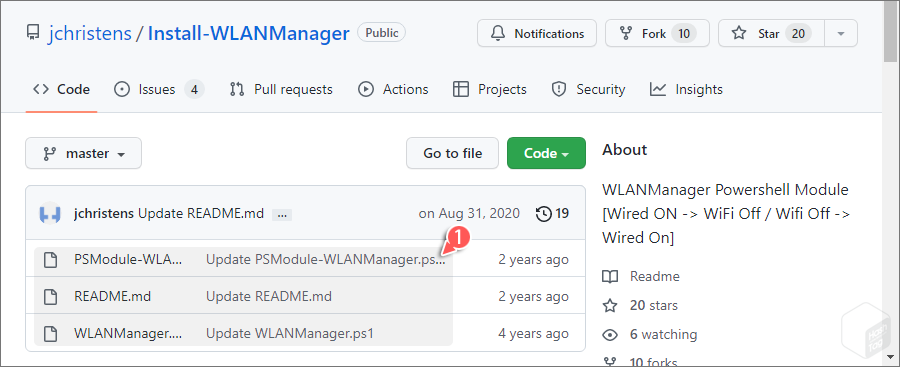Click the Go to file button

point(452,153)
